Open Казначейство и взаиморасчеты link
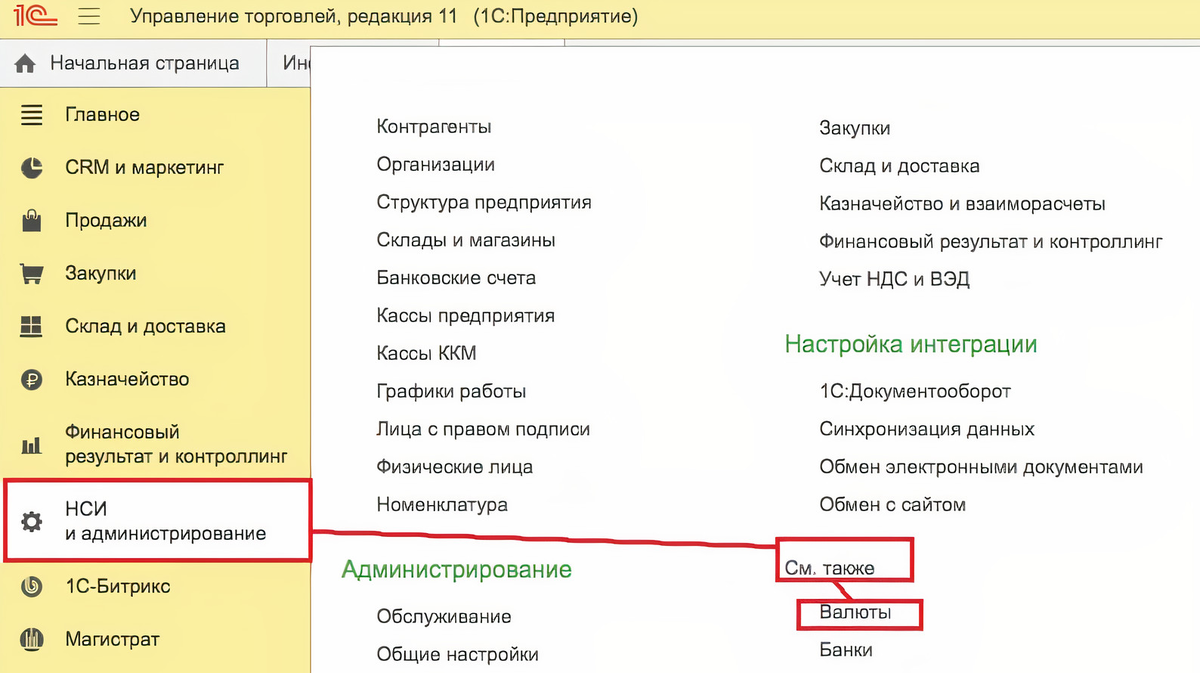Screen dimensions: 1200x673 963,204
